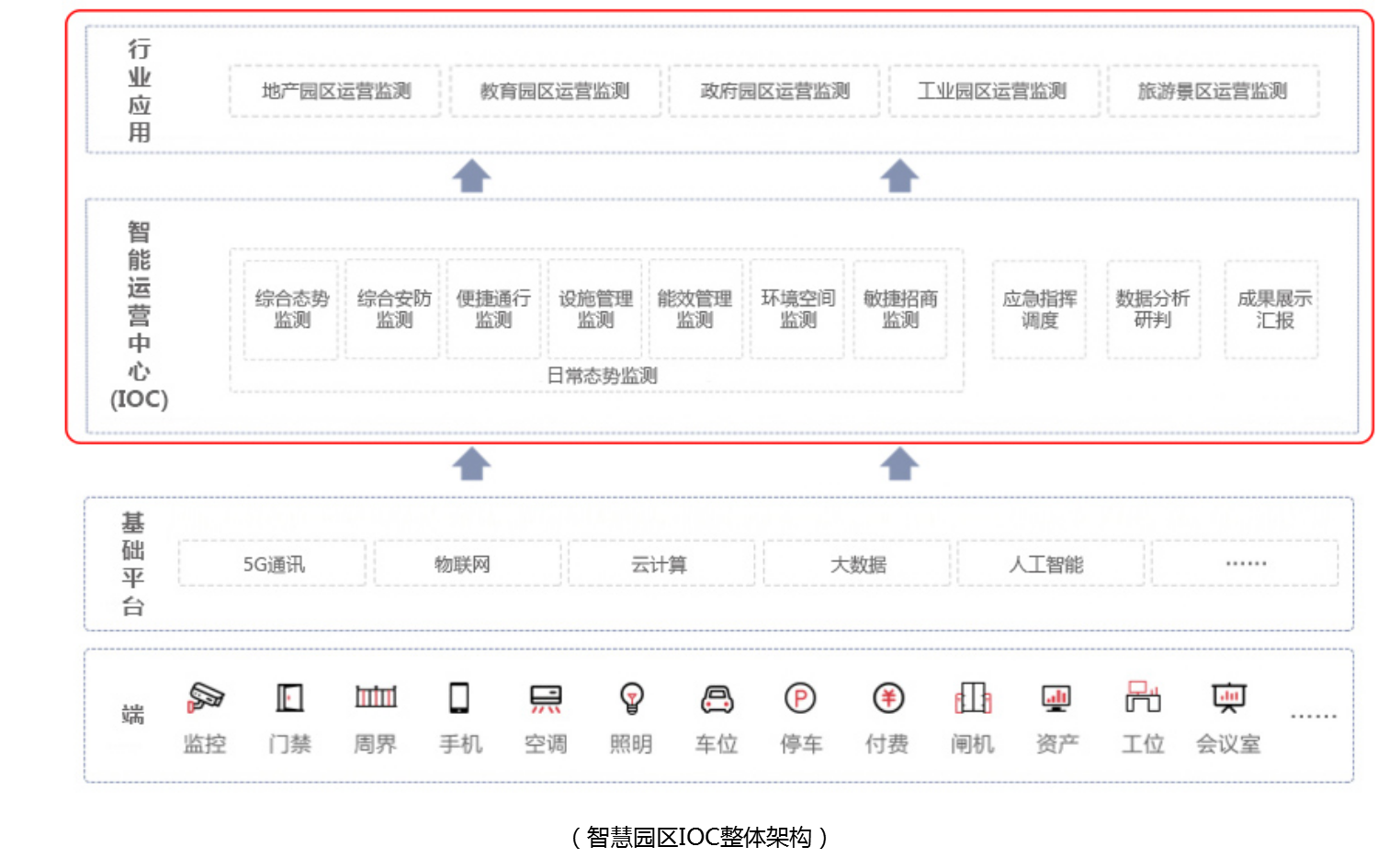This screenshot has width=1400, height=858.
Task: Click the 监控 camera icon
Action: 205,697
